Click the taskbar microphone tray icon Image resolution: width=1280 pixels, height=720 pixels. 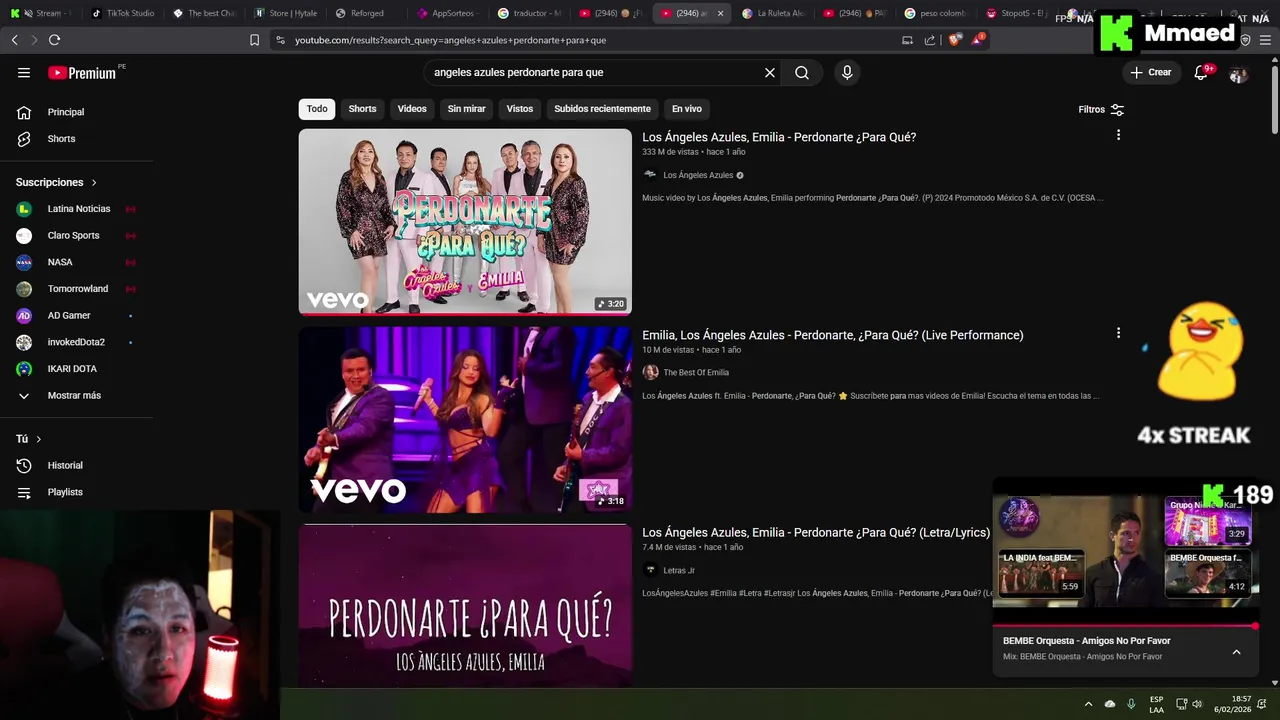coord(1131,704)
